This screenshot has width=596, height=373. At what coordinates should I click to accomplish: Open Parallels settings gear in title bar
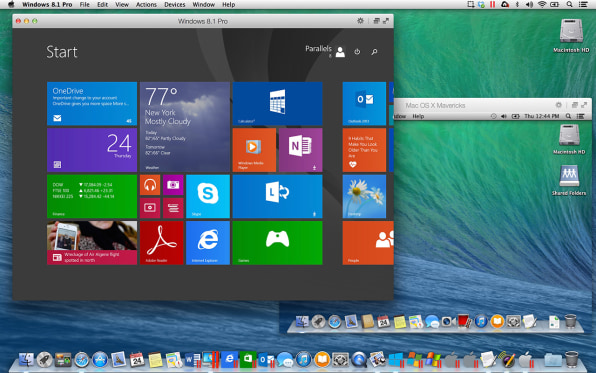tap(360, 21)
